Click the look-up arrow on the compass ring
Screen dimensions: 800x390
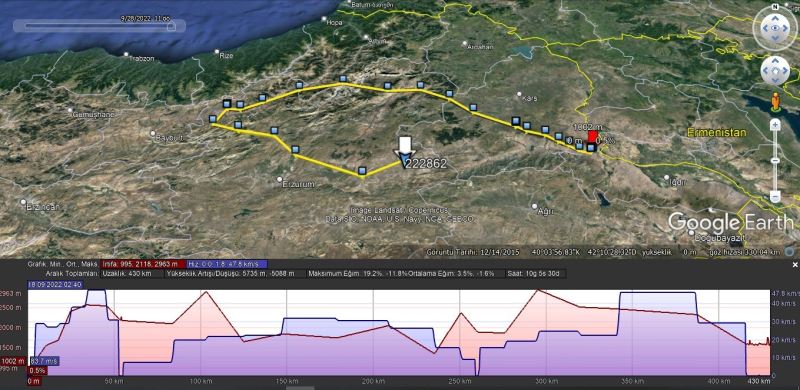point(775,17)
